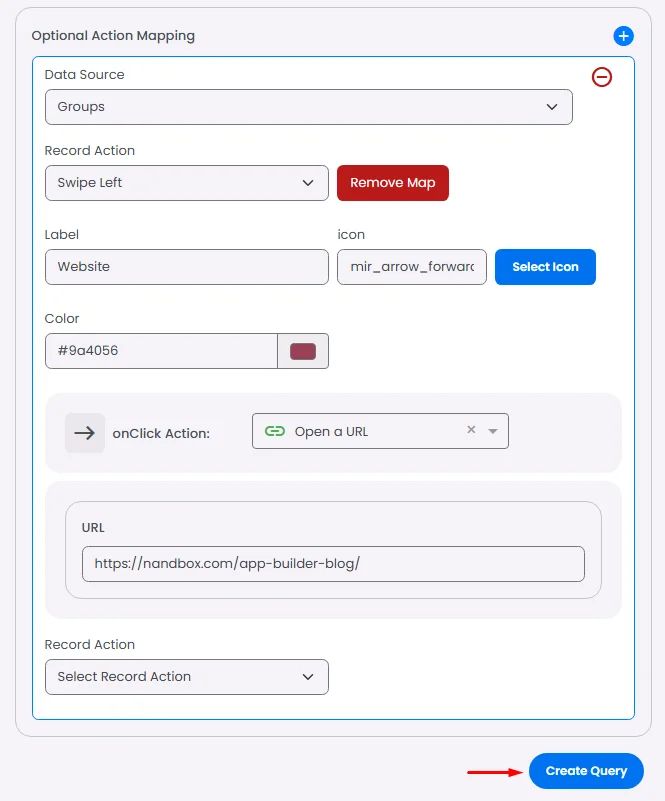The width and height of the screenshot is (665, 801).
Task: Click the green link icon in onClick dropdown
Action: click(275, 431)
